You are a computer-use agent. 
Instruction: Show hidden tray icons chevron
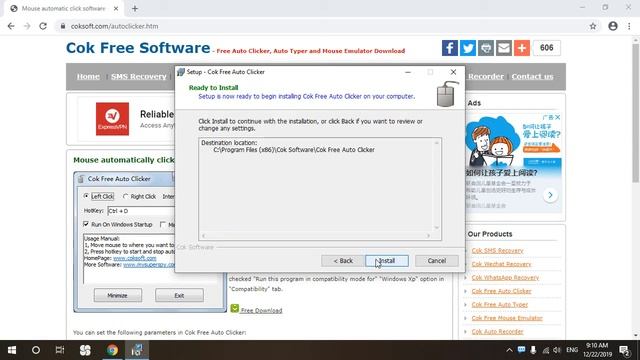click(509, 350)
